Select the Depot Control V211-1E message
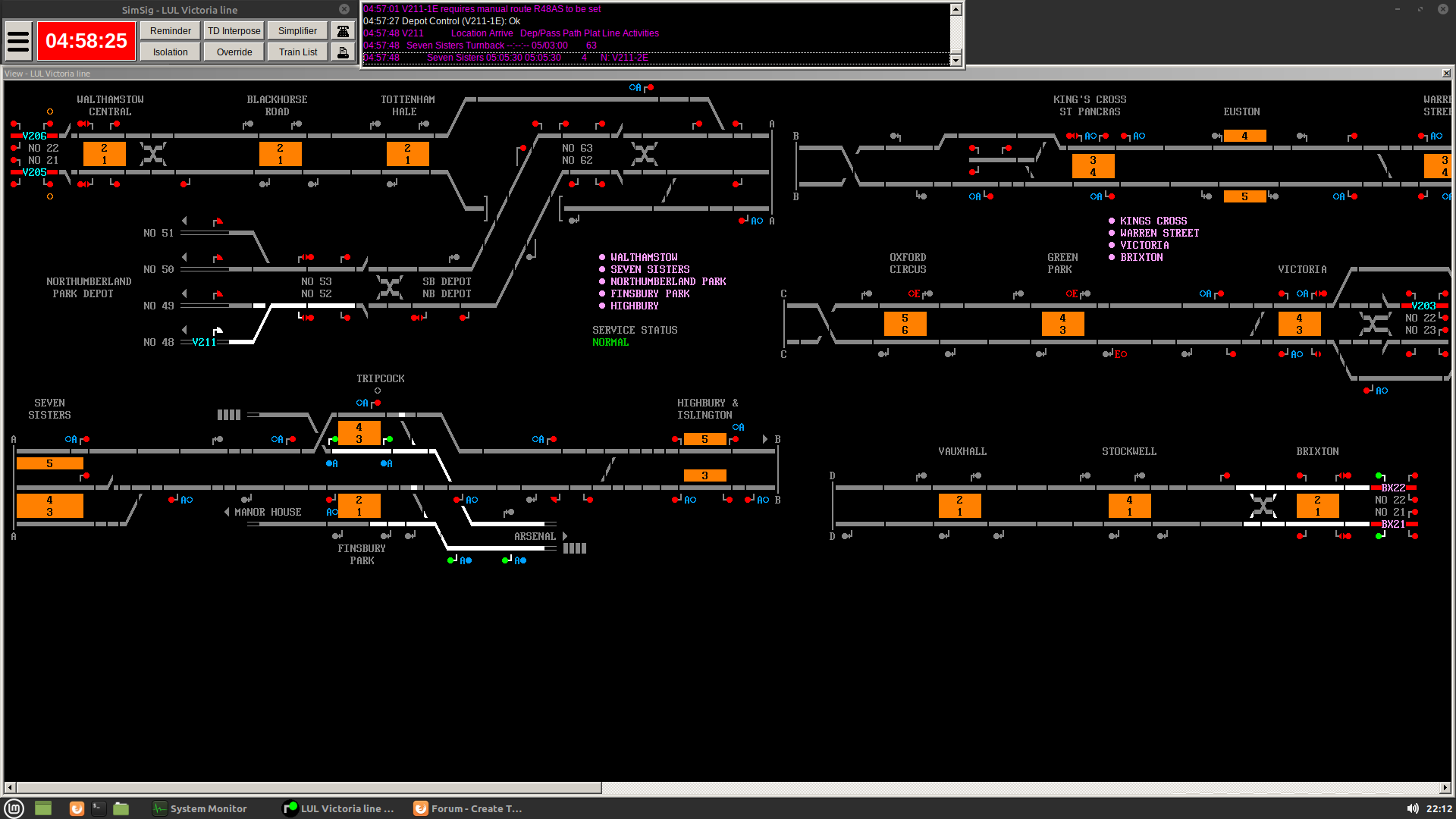The width and height of the screenshot is (1456, 819). pos(656,21)
